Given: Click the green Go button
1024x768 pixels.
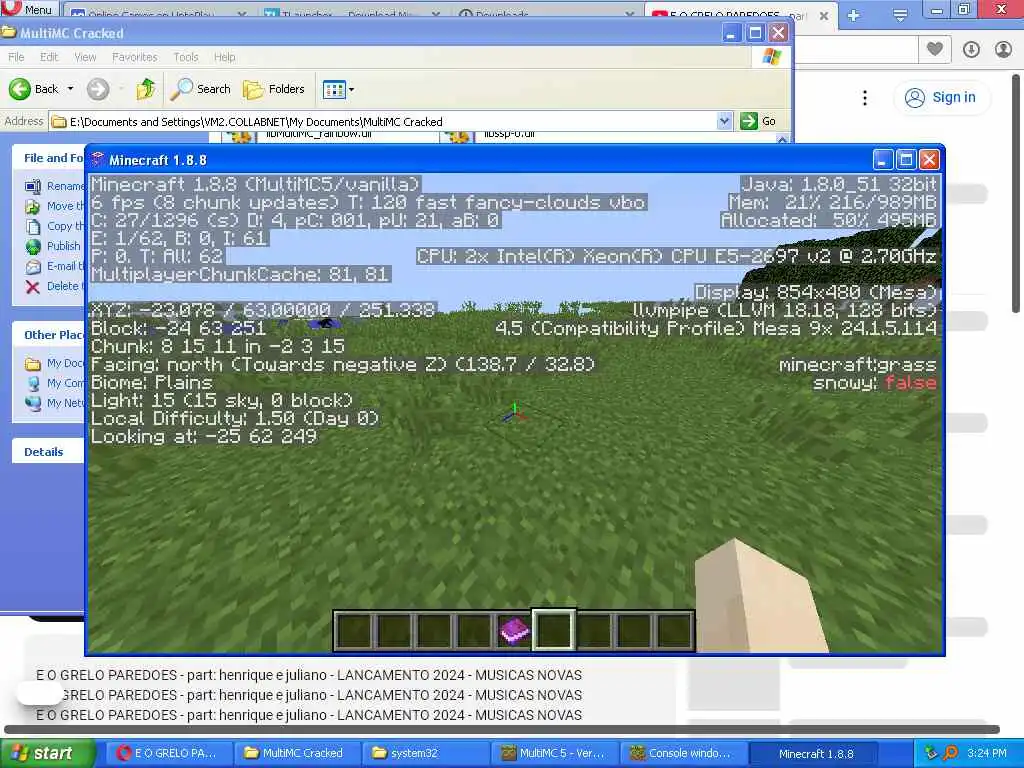Looking at the screenshot, I should pos(758,121).
